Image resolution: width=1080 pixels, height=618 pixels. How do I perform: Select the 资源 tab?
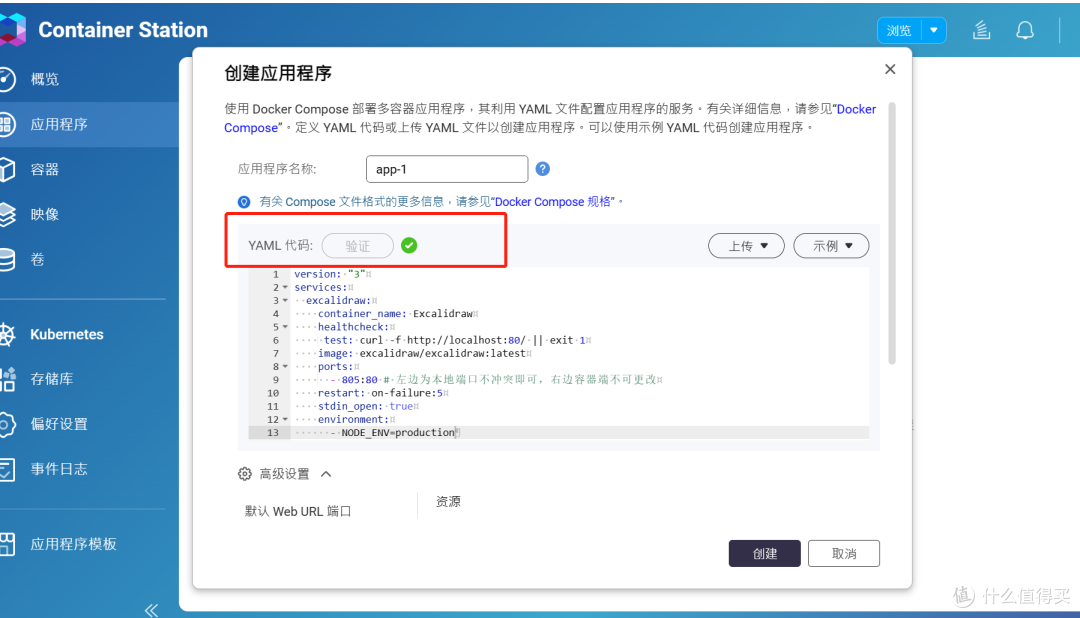click(x=448, y=502)
